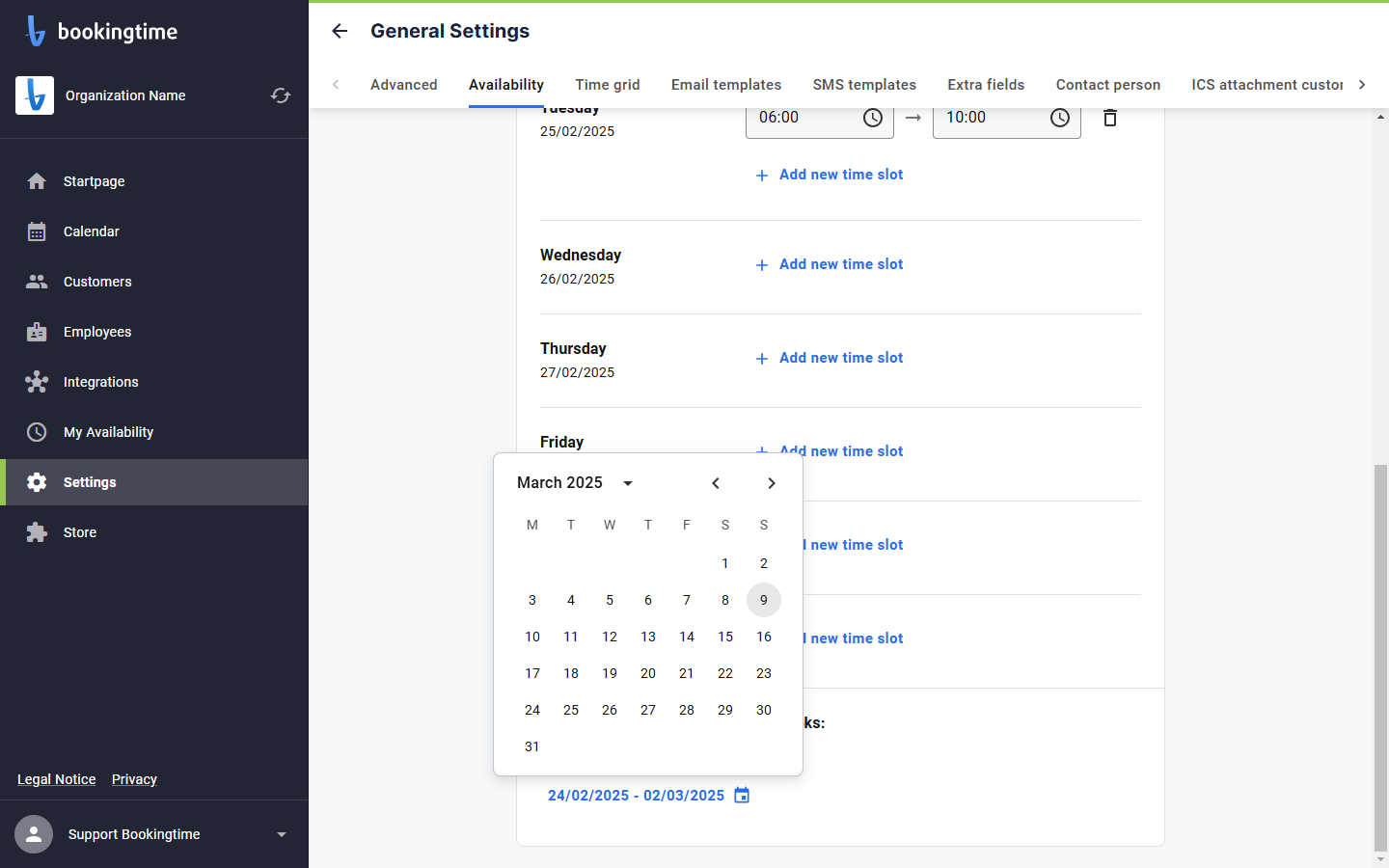Screen dimensions: 1389x868
Task: Click the Support Bookingtime user avatar
Action: (x=34, y=834)
